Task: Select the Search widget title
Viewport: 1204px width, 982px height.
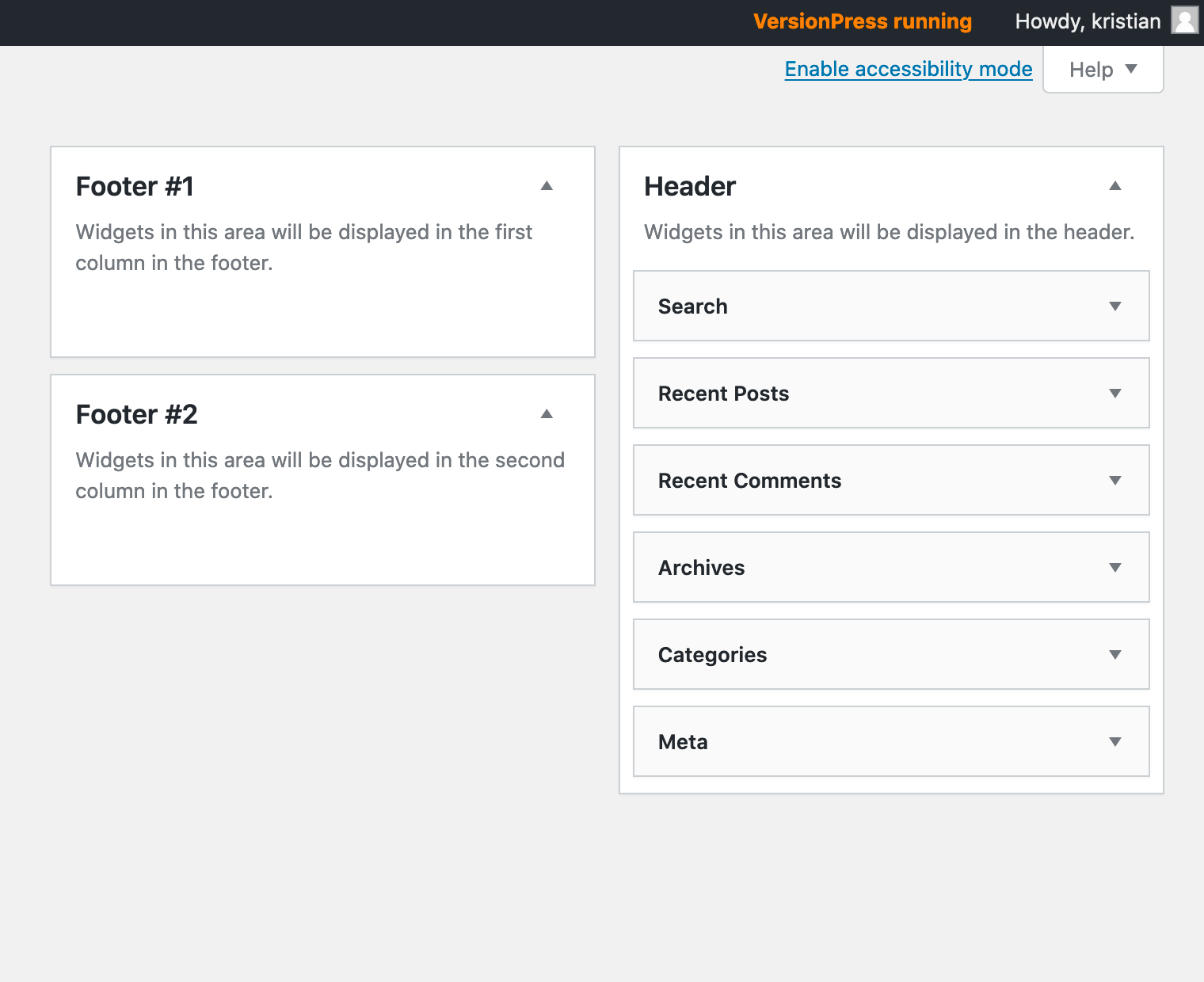Action: click(x=692, y=306)
